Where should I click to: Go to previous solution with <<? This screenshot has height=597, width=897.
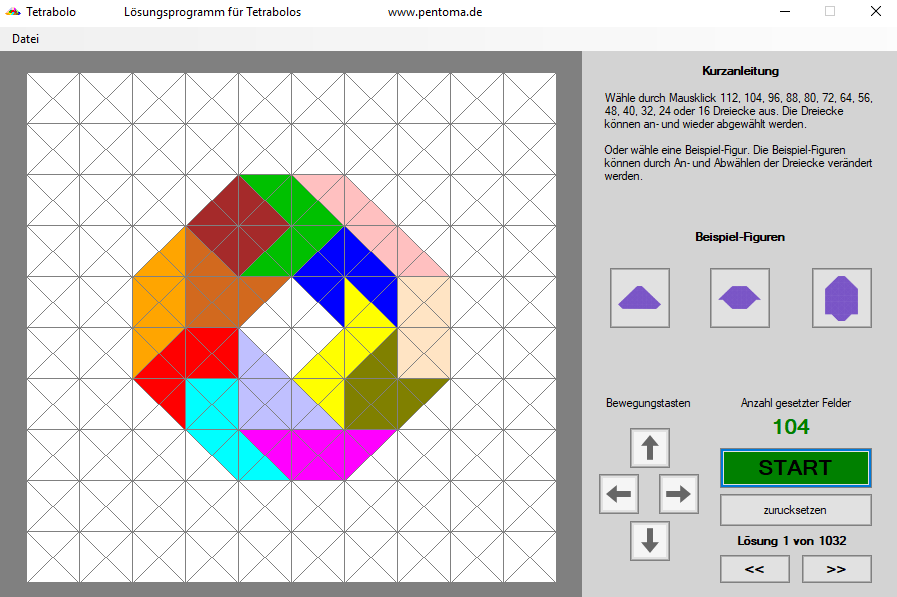(755, 569)
